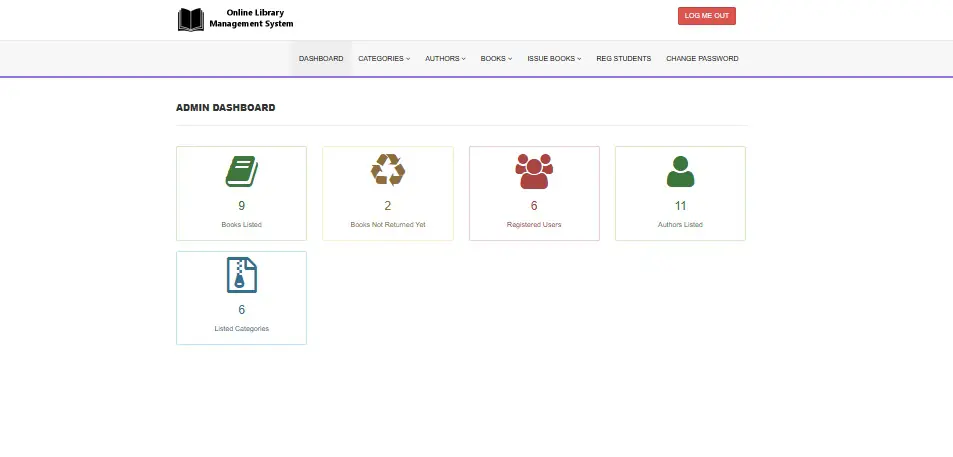Viewport: 953px width, 457px height.
Task: Click the blue zipped file icon
Action: [x=242, y=275]
